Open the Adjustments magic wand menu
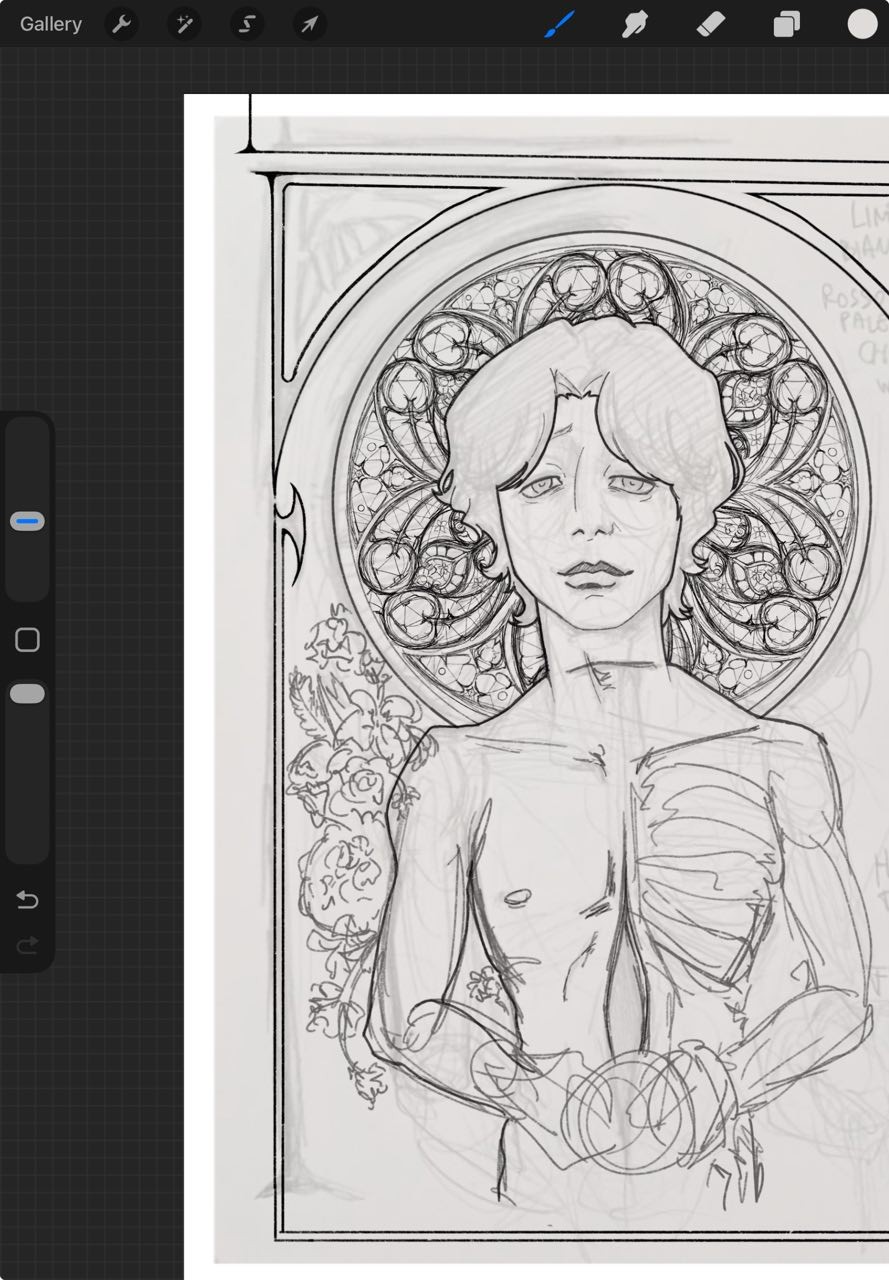 click(184, 24)
